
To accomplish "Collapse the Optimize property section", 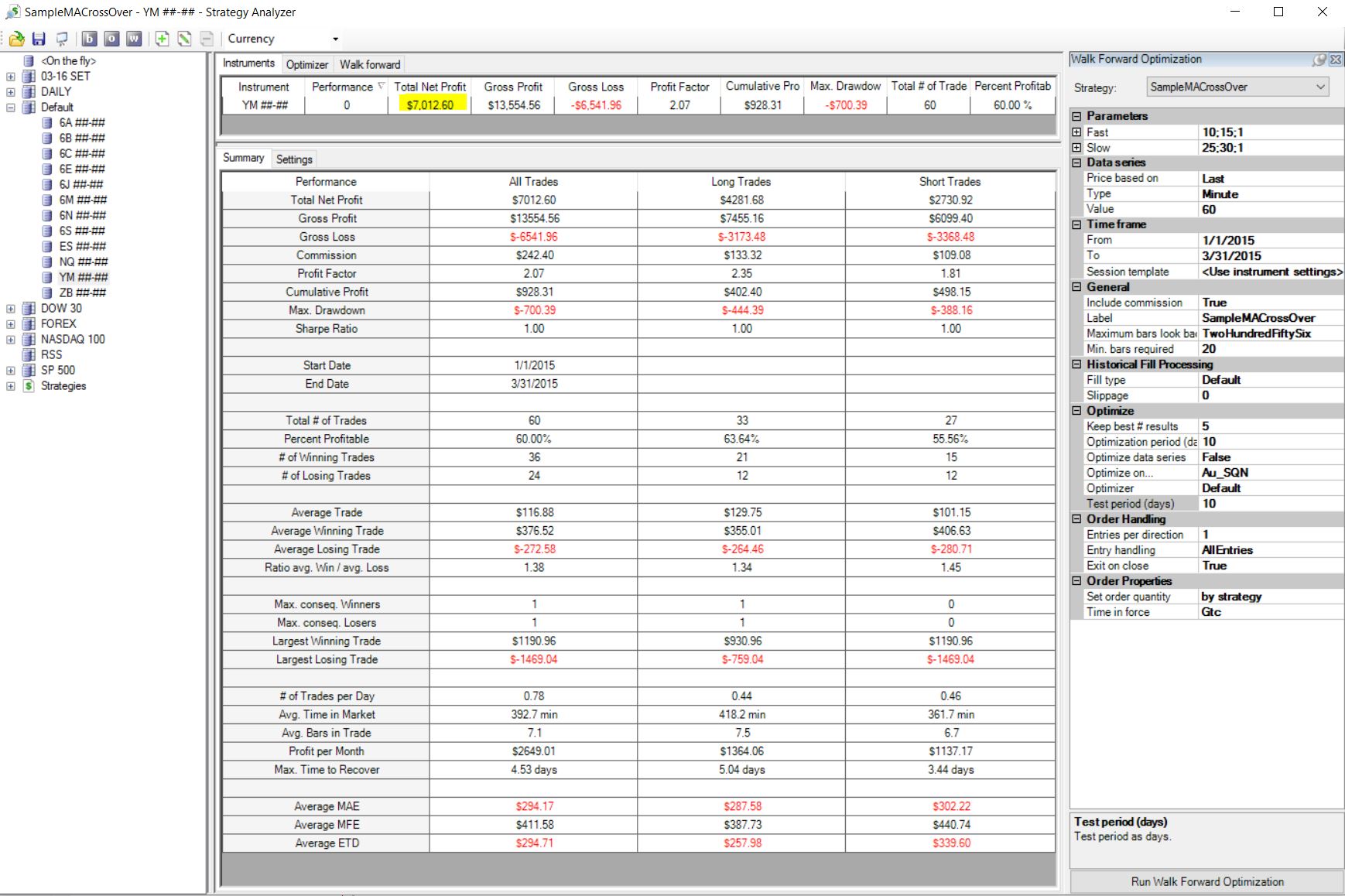I will pos(1076,411).
